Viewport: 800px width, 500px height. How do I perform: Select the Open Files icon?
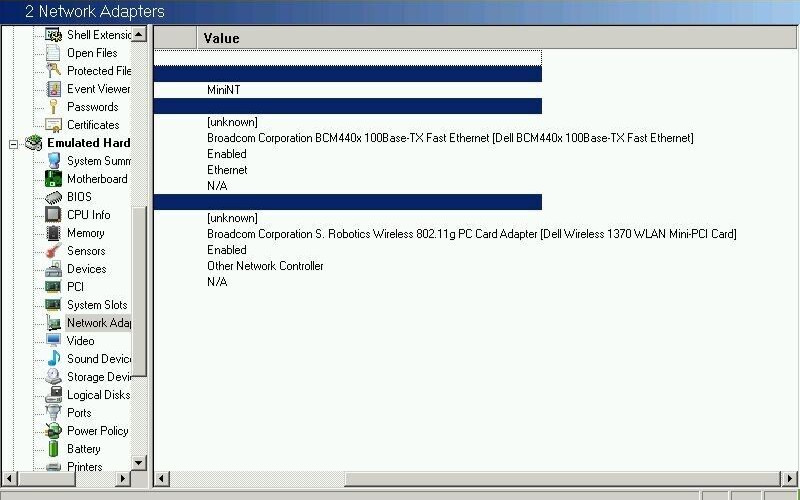53,53
